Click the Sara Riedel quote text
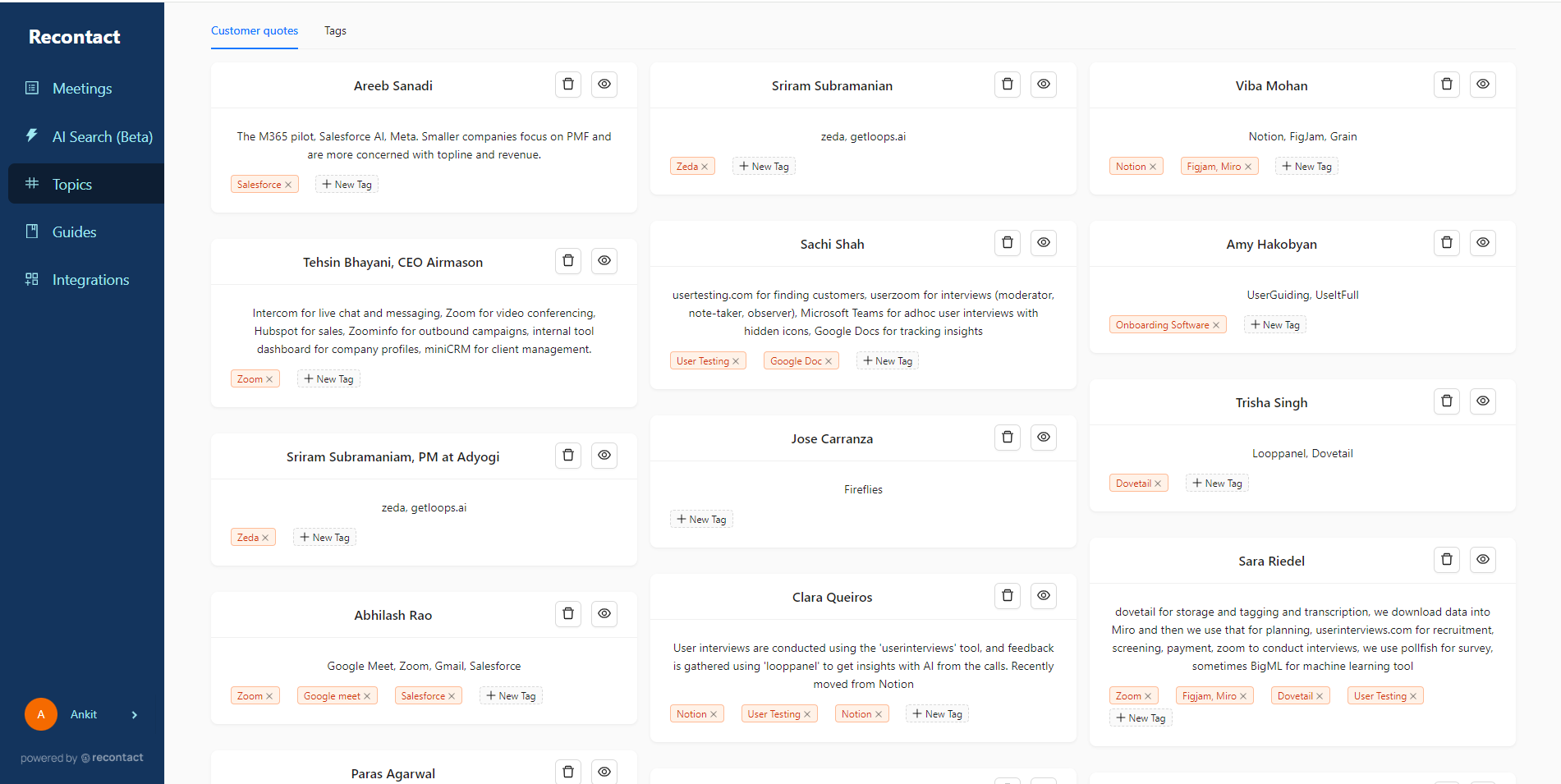1561x784 pixels. (1302, 639)
